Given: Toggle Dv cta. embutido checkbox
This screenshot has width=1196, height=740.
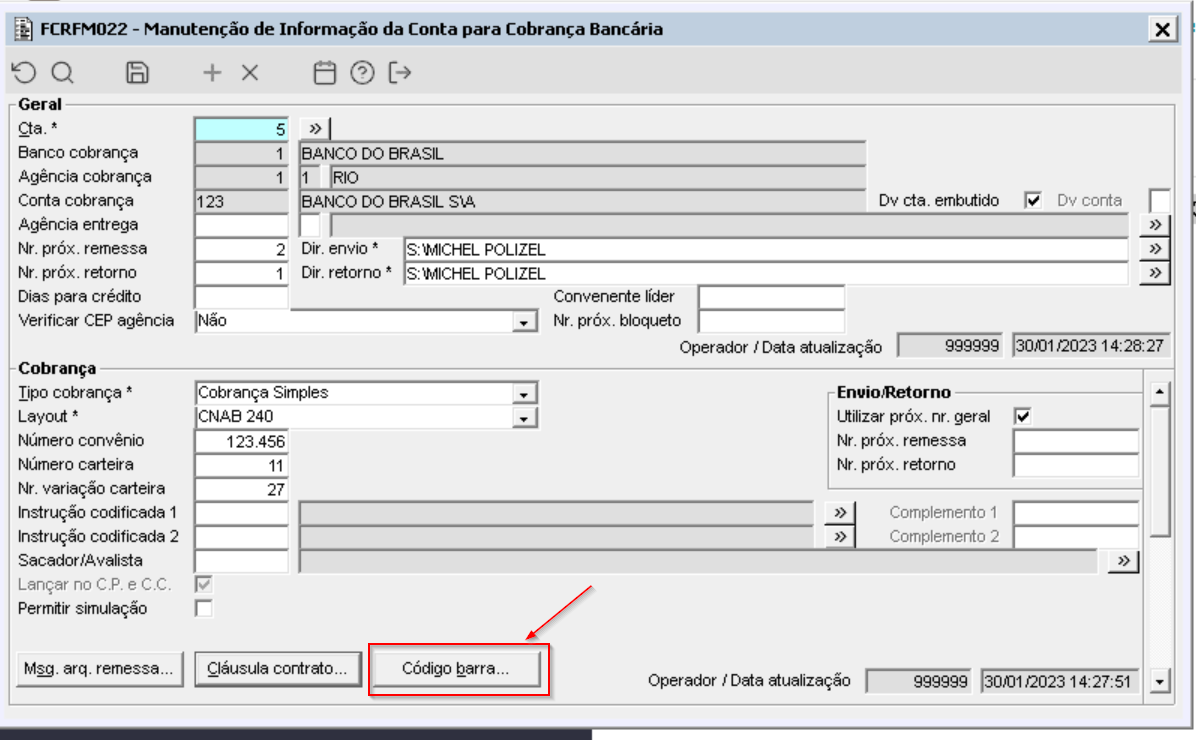Looking at the screenshot, I should 1033,201.
